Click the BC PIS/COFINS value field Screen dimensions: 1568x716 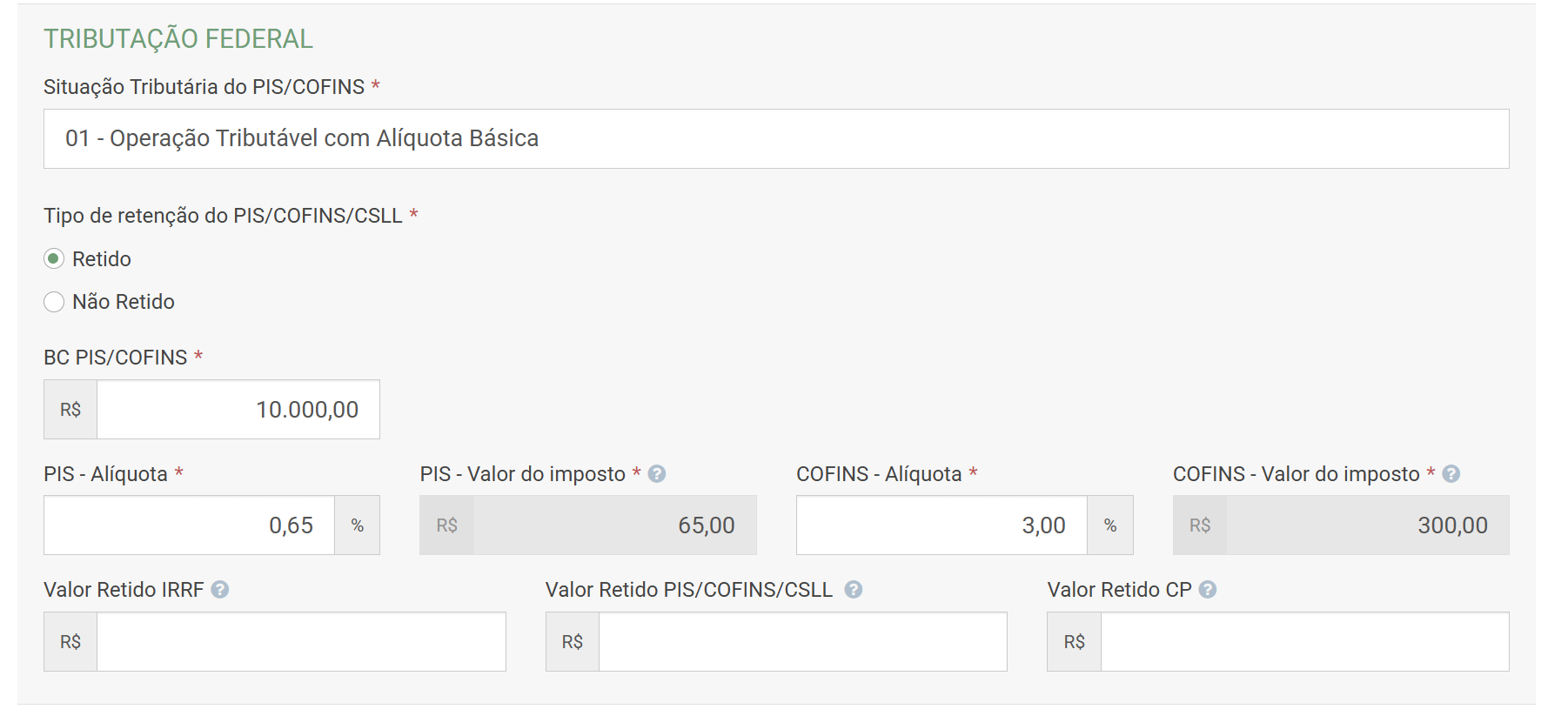point(238,410)
